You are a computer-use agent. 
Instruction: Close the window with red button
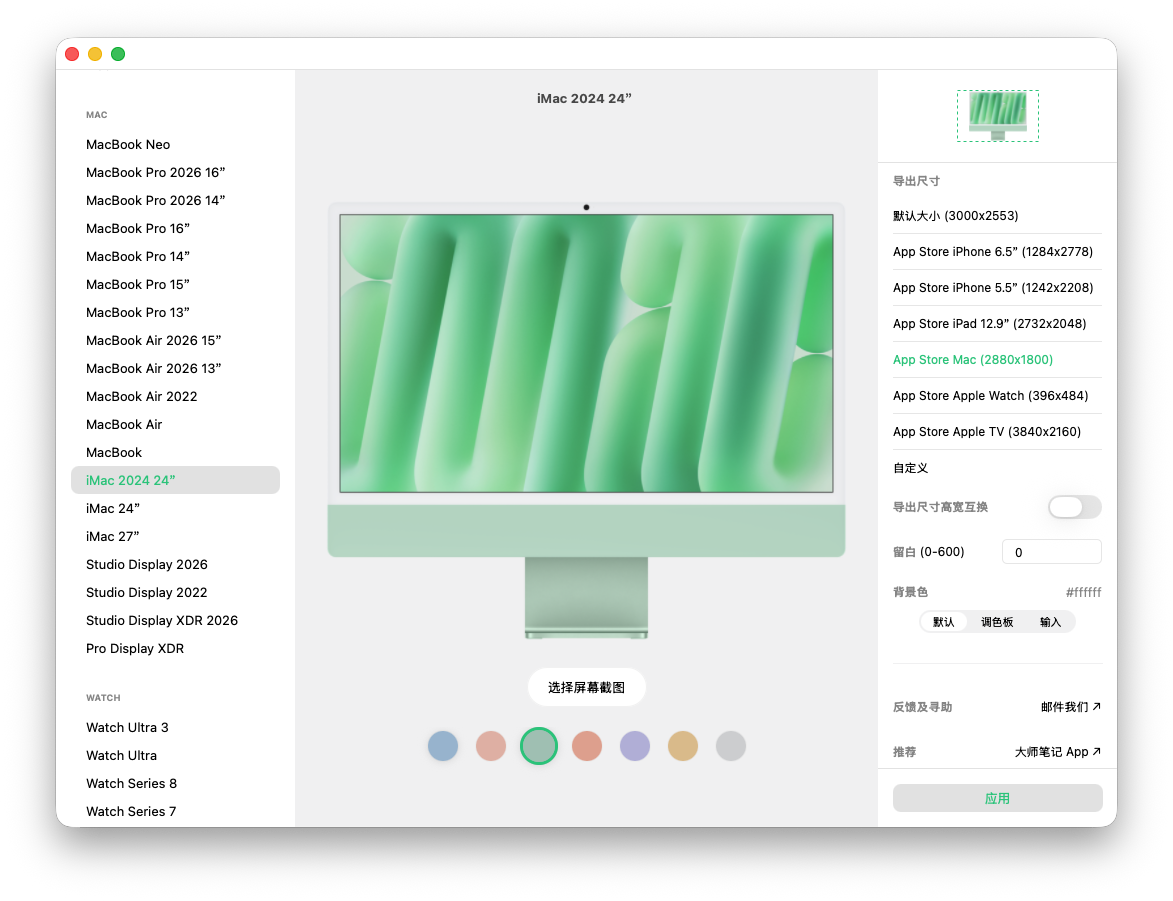tap(73, 54)
